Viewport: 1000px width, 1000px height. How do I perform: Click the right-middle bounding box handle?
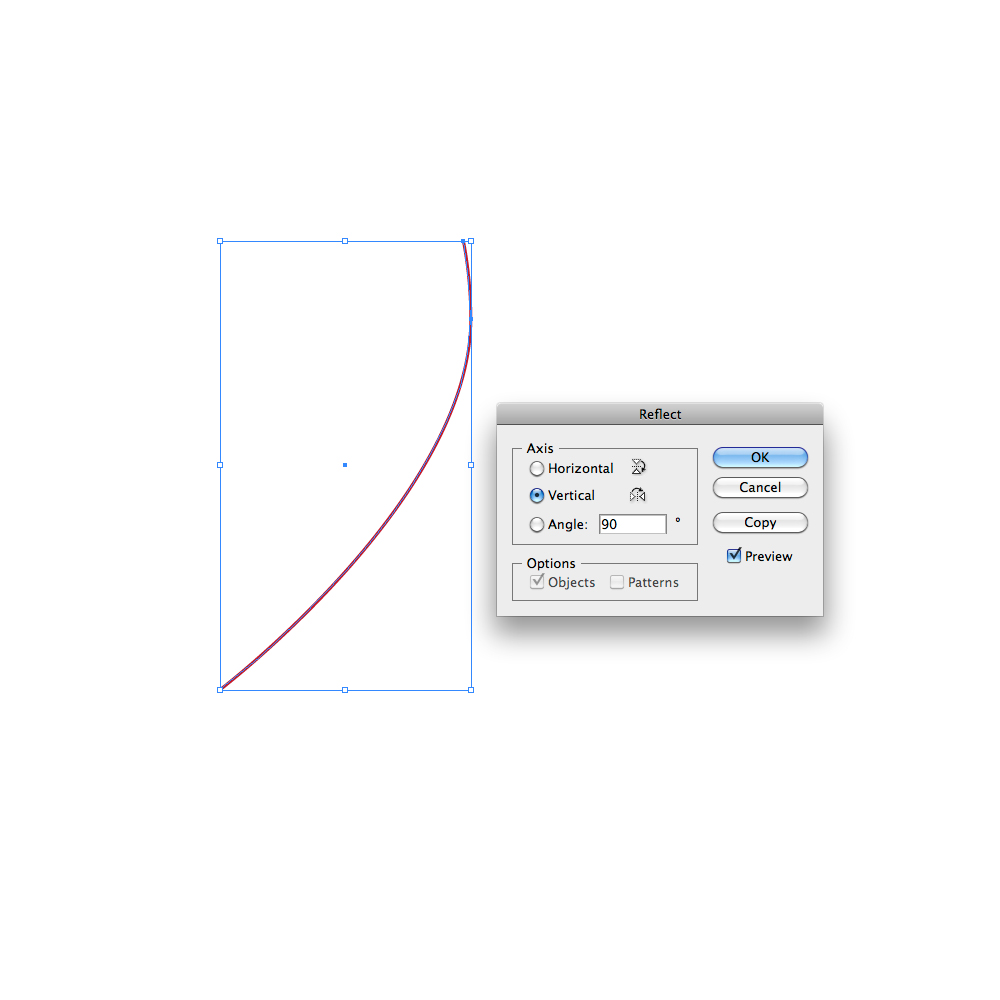point(471,465)
